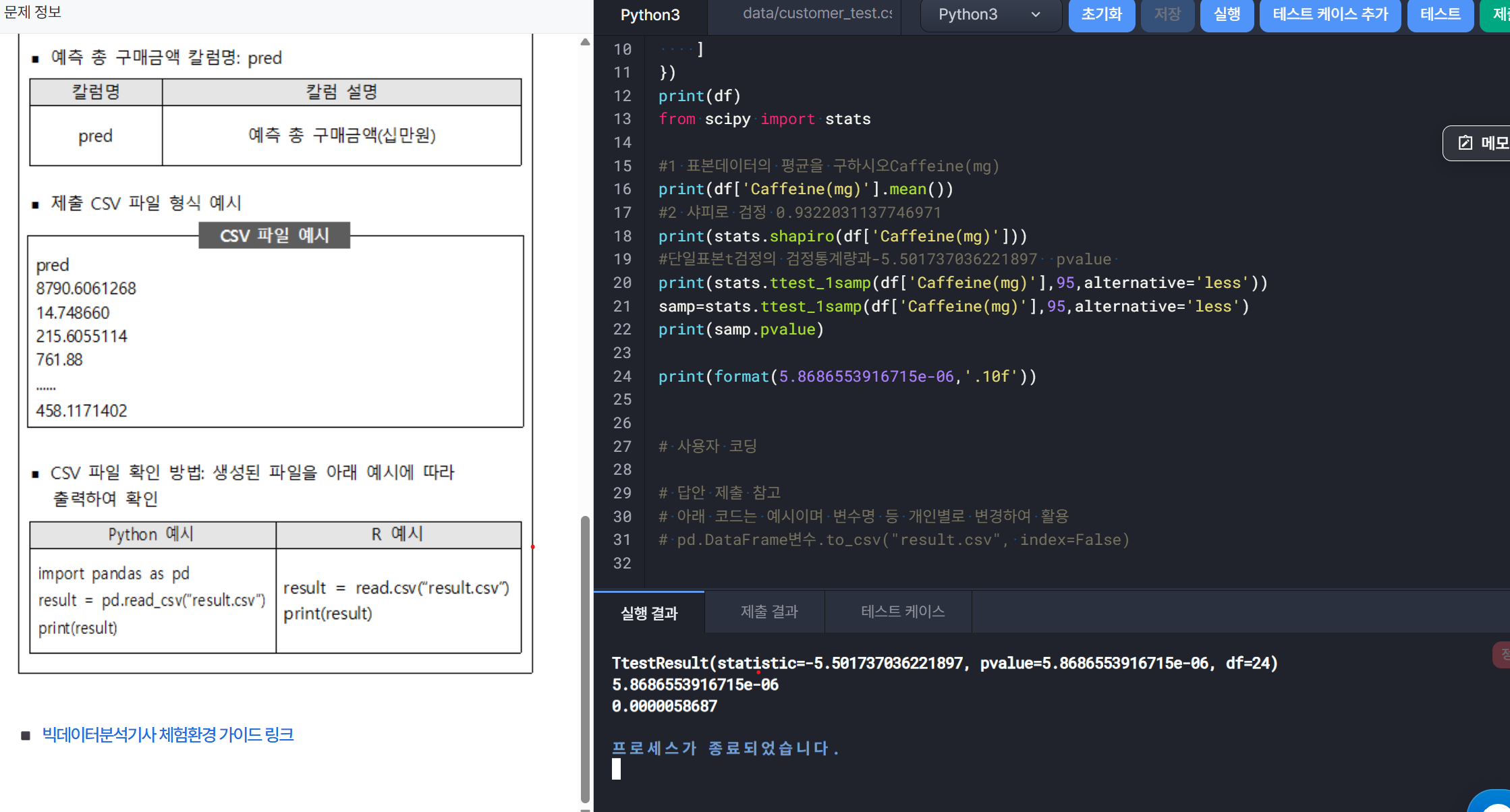Open the data/customer_test.csv file tab
The height and width of the screenshot is (812, 1510).
point(816,13)
